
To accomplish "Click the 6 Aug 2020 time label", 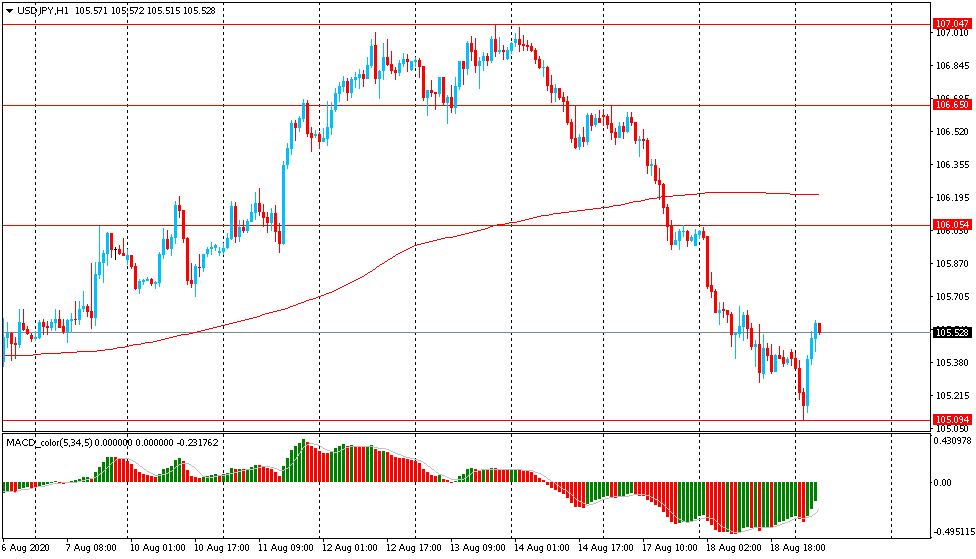I will point(26,548).
